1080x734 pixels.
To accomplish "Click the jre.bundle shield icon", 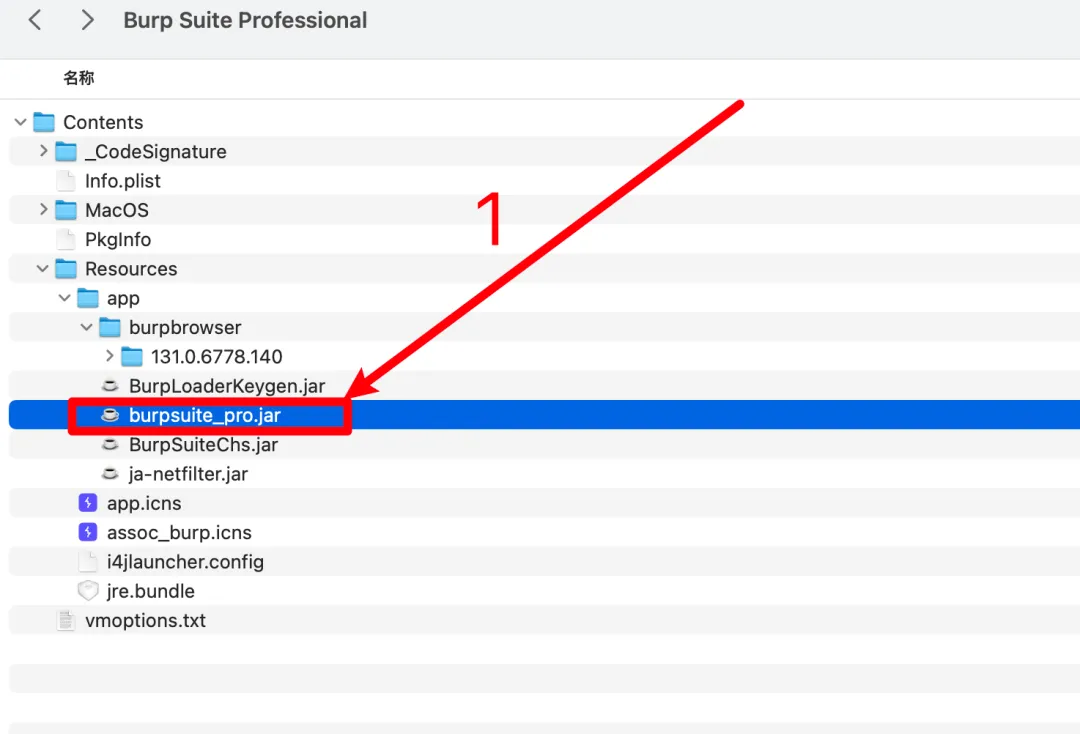I will 88,591.
